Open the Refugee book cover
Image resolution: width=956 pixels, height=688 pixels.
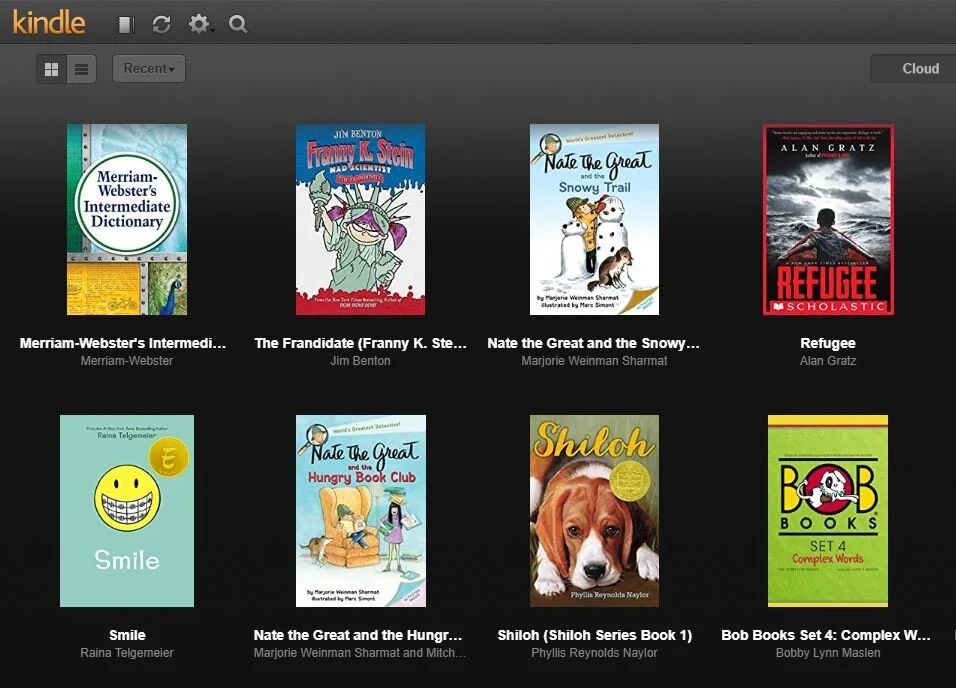[x=828, y=220]
